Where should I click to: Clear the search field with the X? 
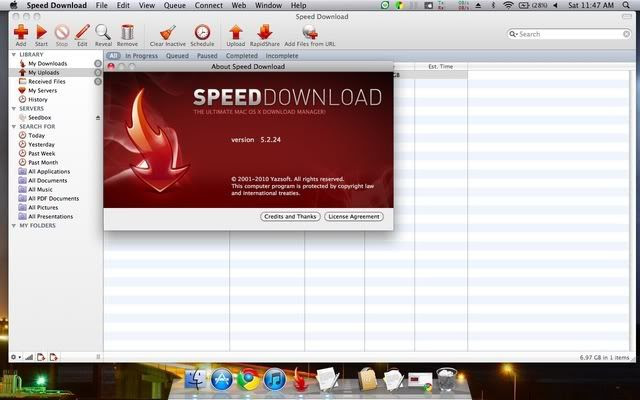626,34
